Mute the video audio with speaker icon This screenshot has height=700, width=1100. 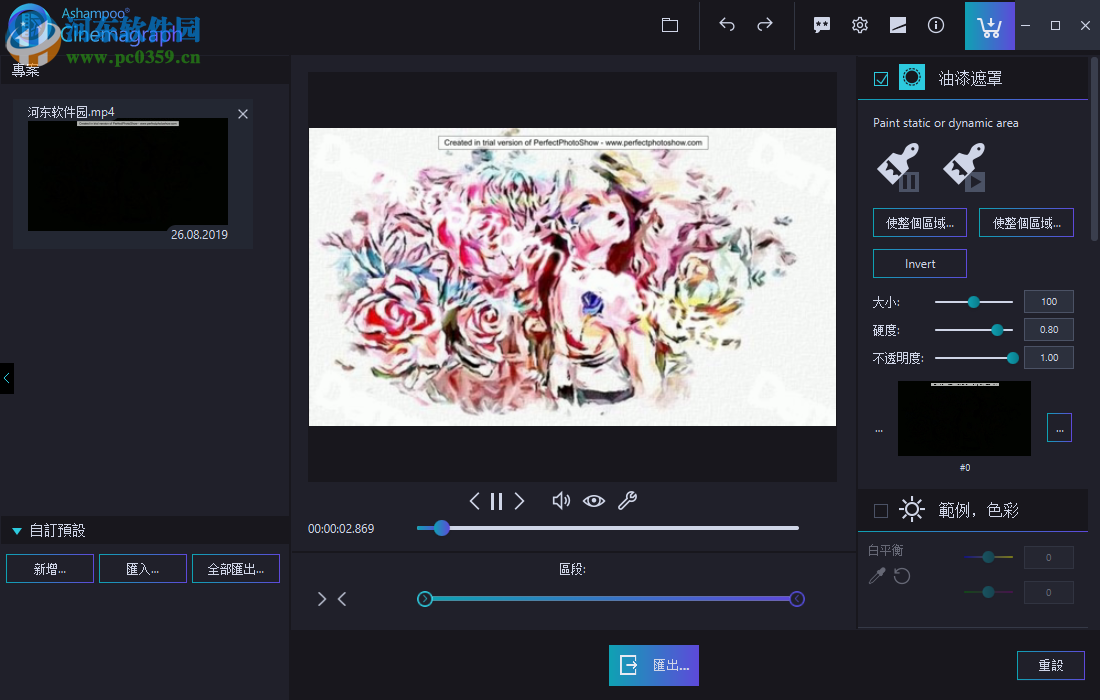coord(561,500)
